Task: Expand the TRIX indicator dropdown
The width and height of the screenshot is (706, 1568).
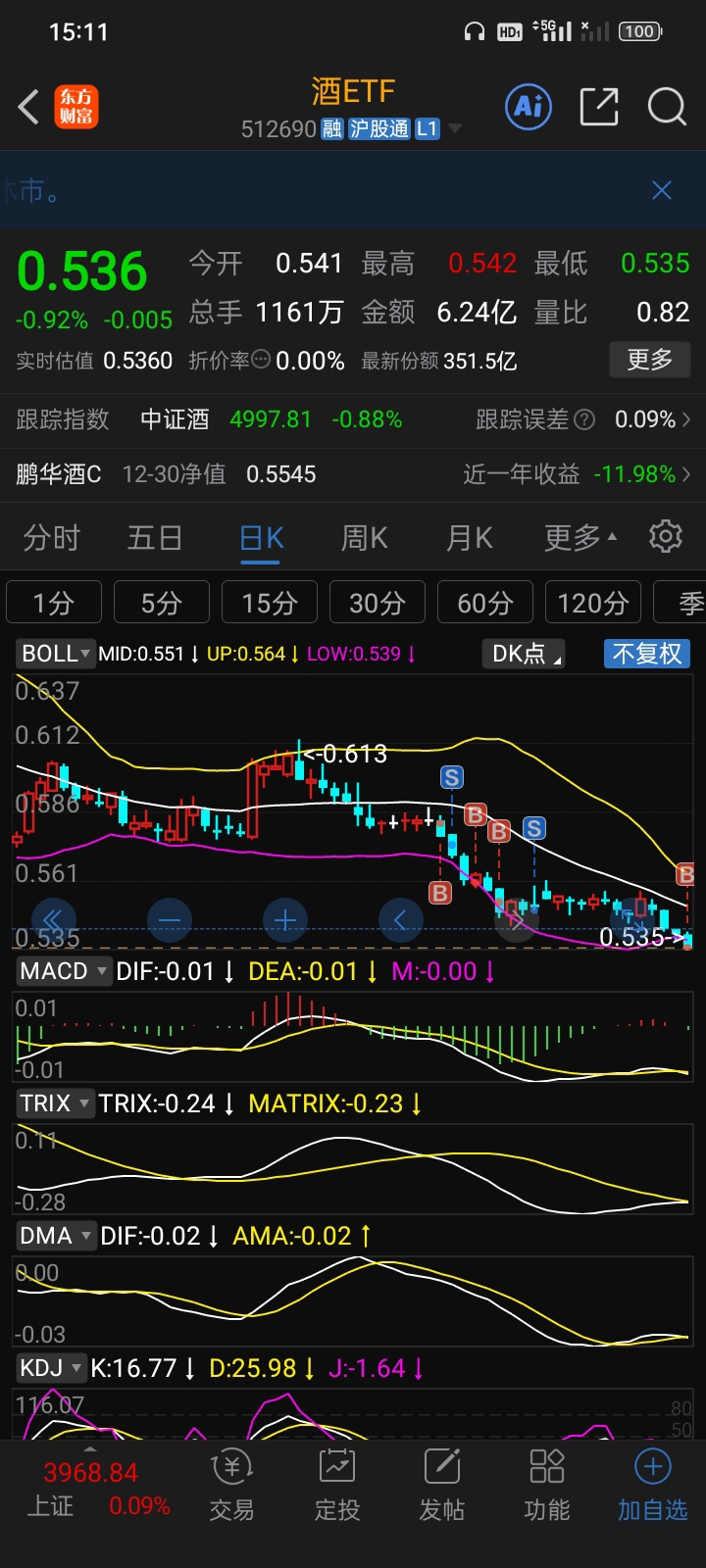Action: tap(55, 1103)
